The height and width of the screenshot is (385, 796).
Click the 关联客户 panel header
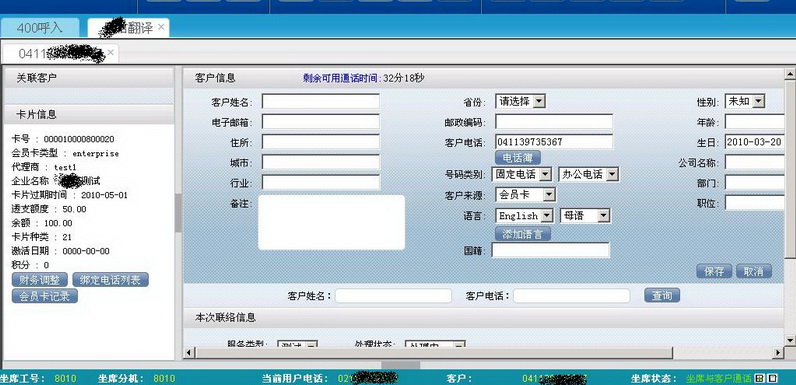click(89, 78)
